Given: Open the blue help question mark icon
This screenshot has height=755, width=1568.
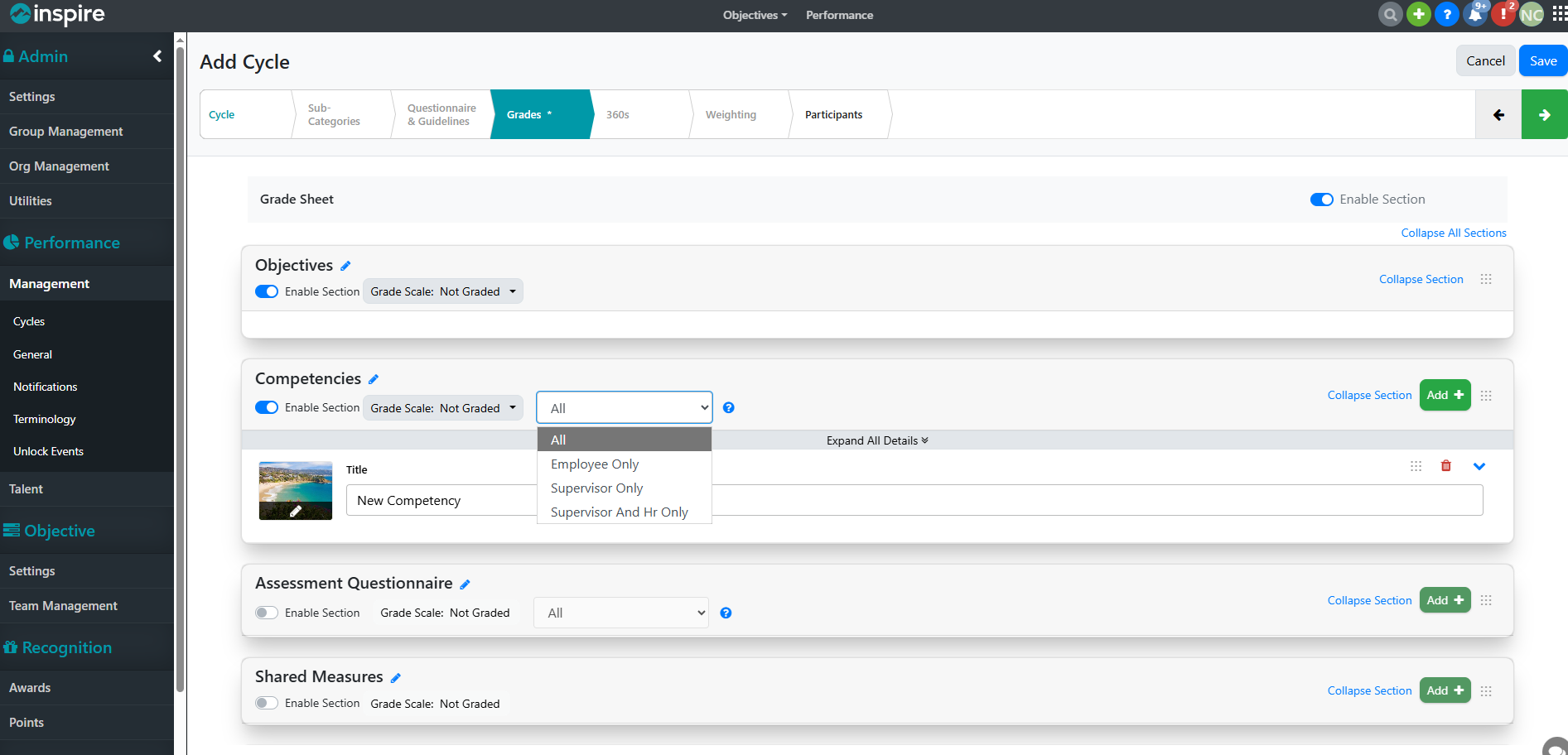Looking at the screenshot, I should 1446,15.
